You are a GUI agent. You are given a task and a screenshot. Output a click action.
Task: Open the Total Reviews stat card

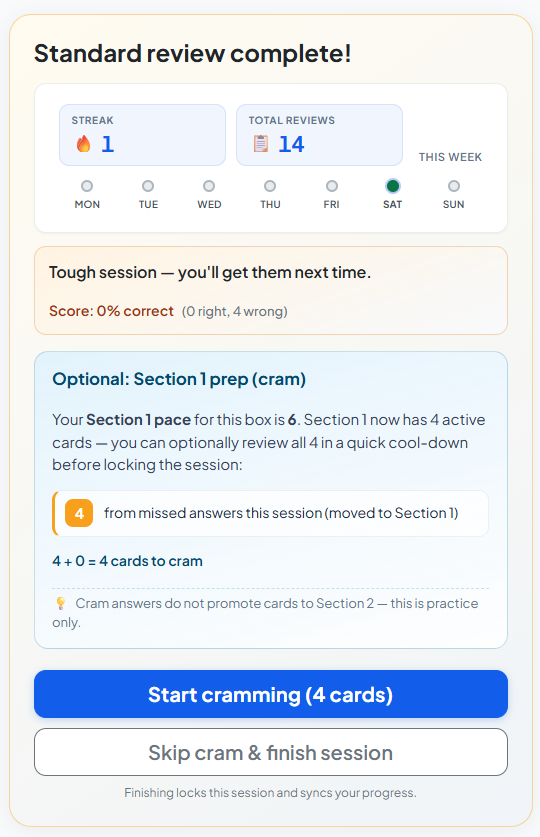click(x=319, y=135)
